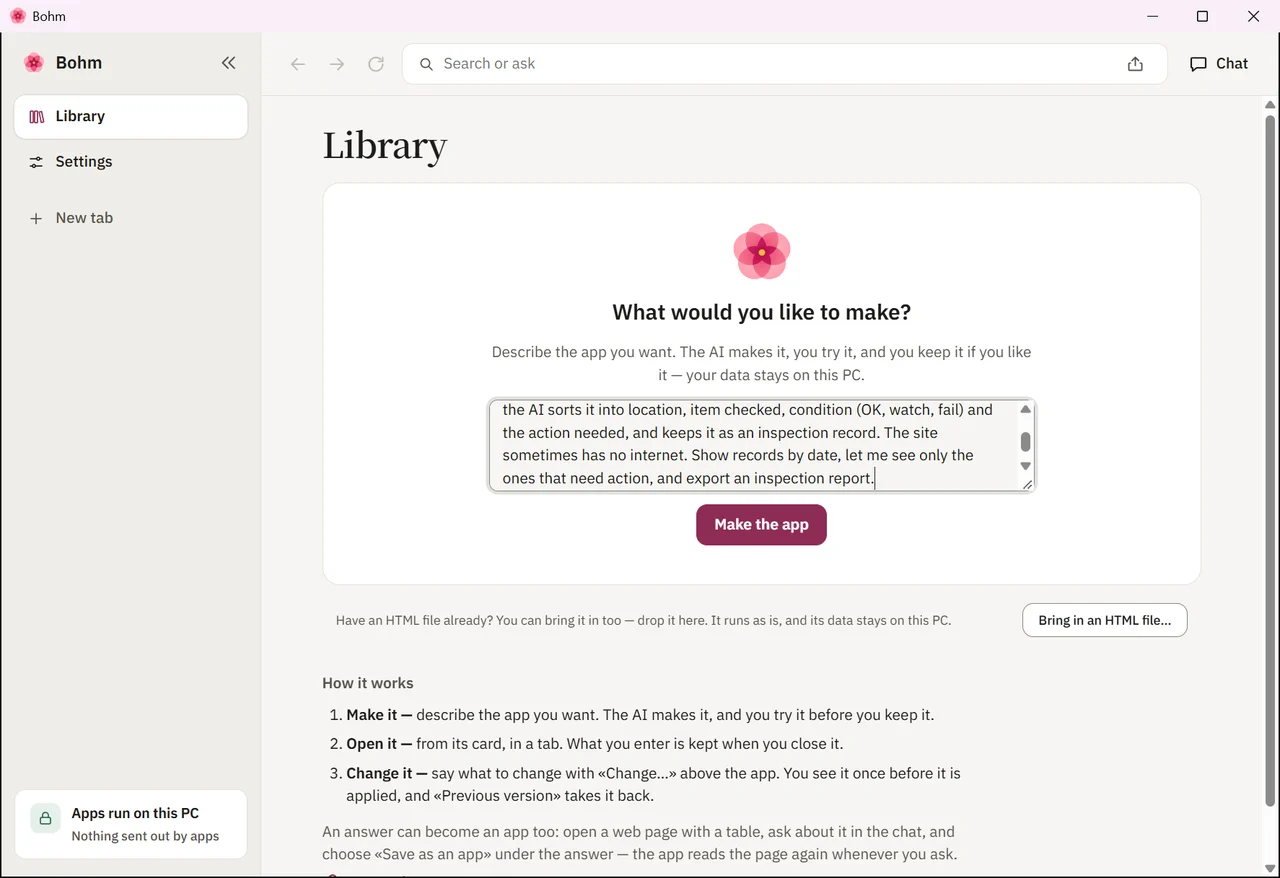The height and width of the screenshot is (878, 1280).
Task: Click the share icon in the search bar
Action: (1135, 64)
